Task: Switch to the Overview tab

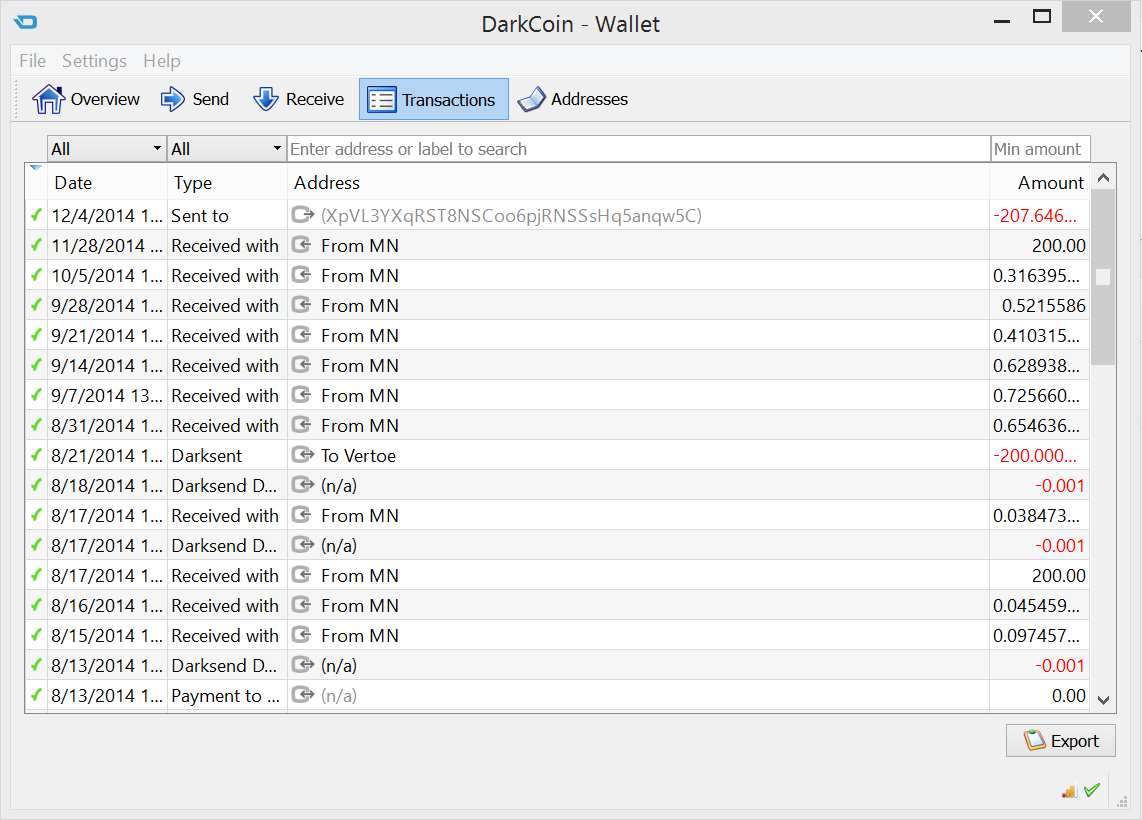Action: [86, 99]
